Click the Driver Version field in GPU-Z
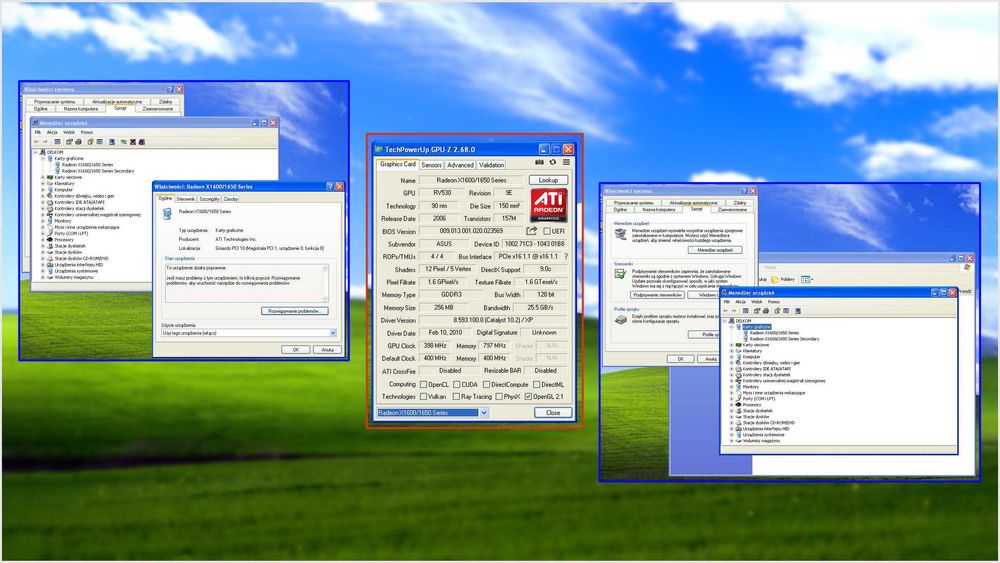The height and width of the screenshot is (563, 1000). [x=493, y=320]
